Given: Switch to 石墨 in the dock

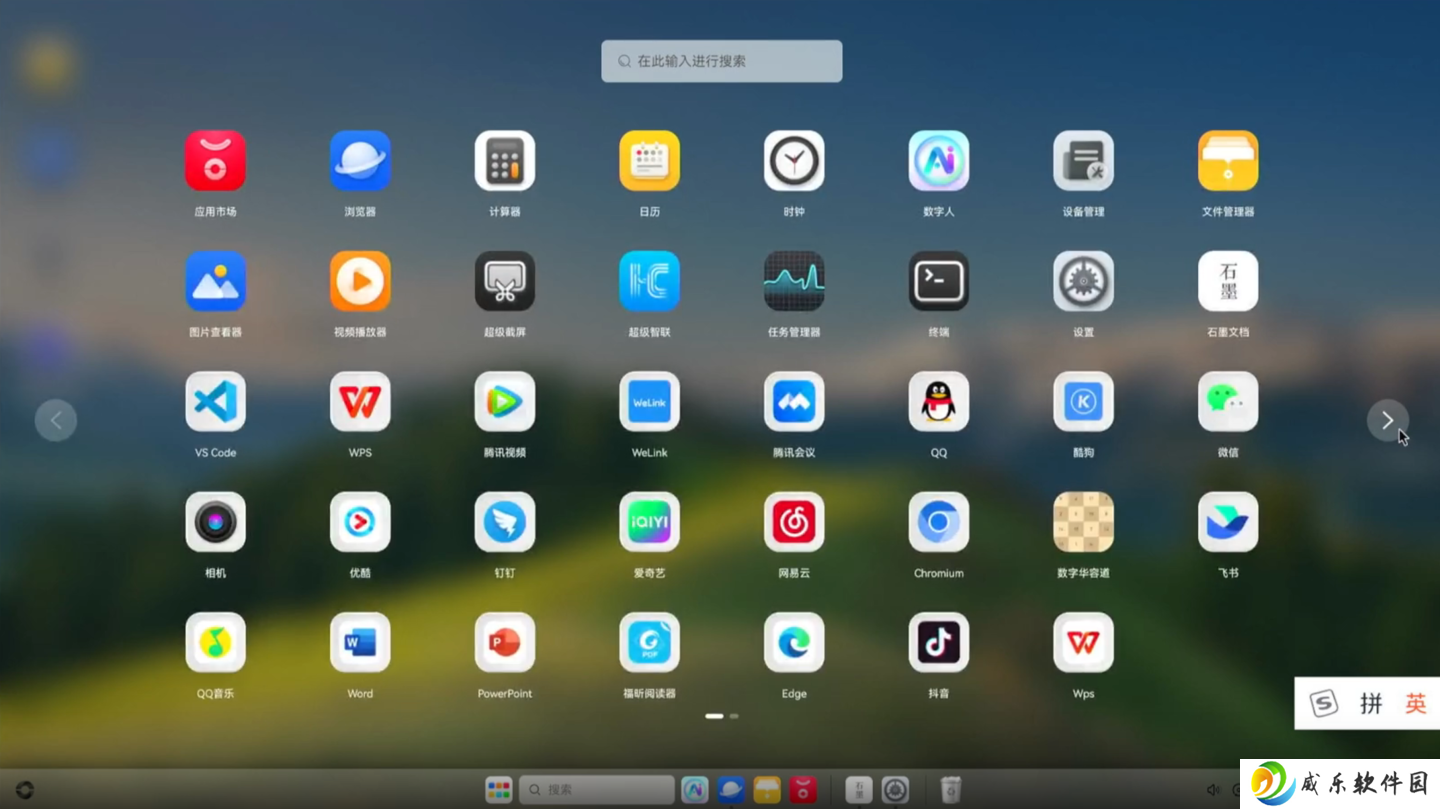Looking at the screenshot, I should tap(859, 790).
